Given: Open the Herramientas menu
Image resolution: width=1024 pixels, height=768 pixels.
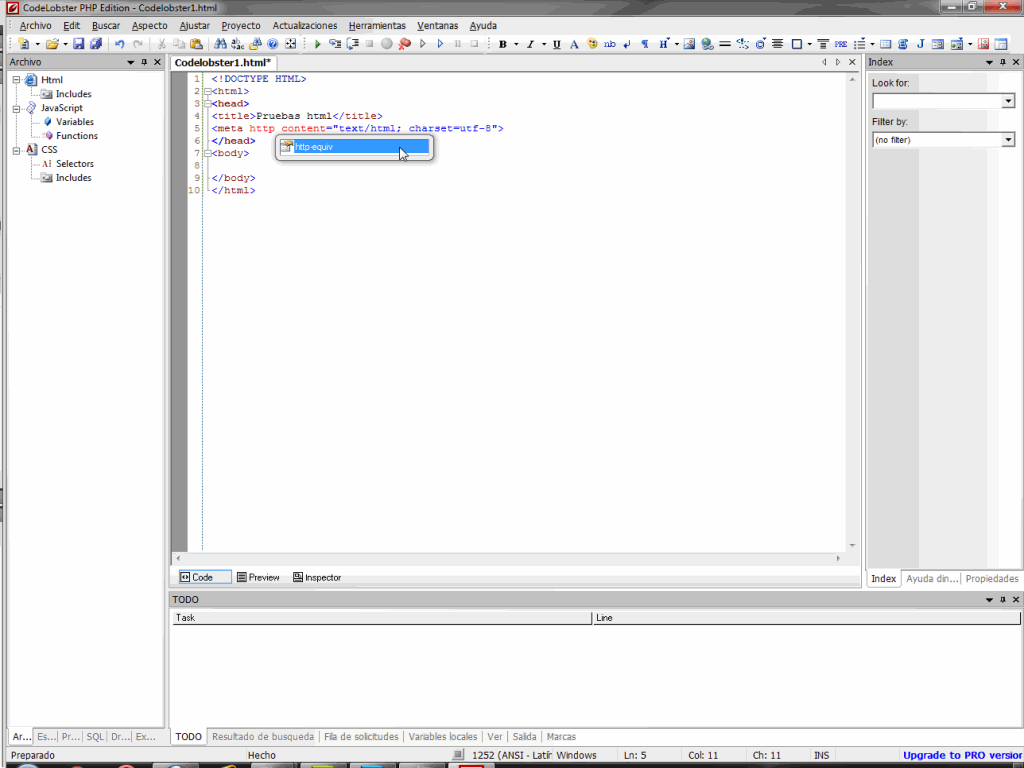Looking at the screenshot, I should pos(376,25).
